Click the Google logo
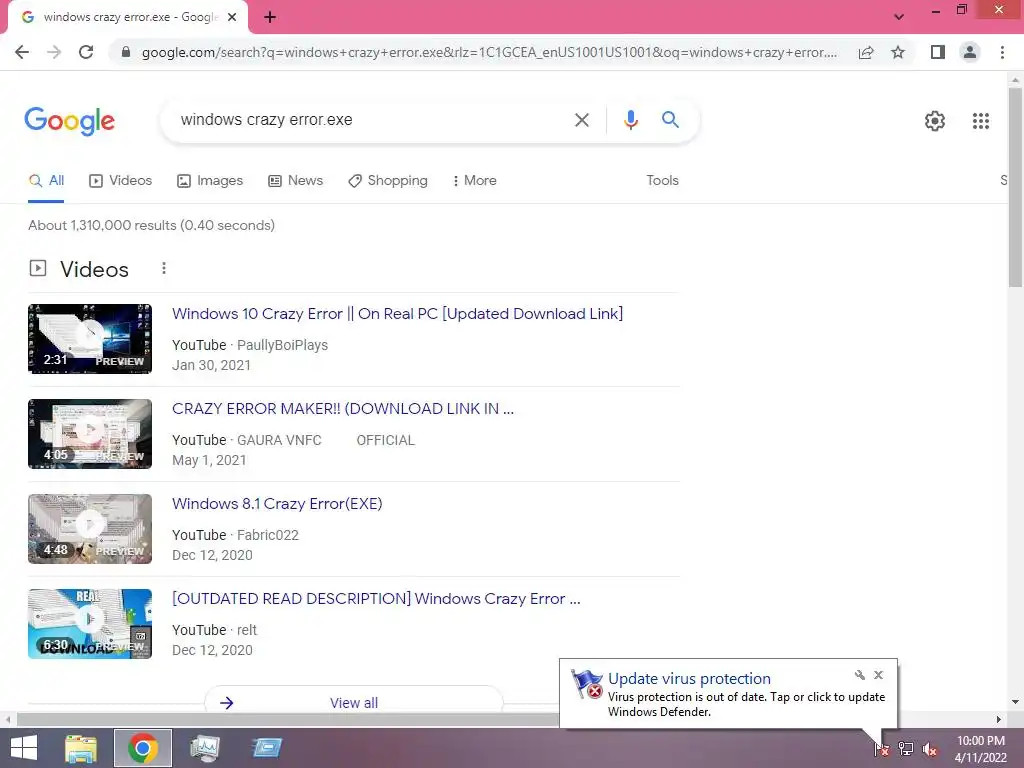This screenshot has height=768, width=1024. [69, 121]
